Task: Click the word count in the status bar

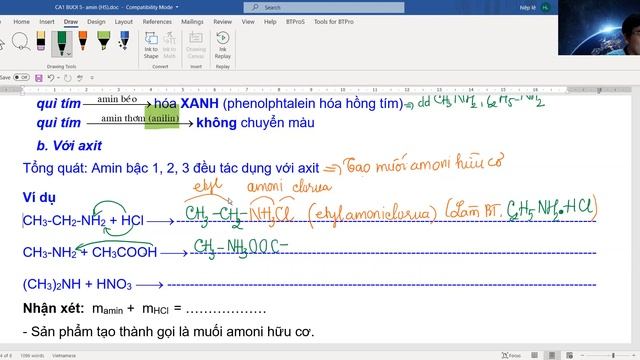Action: pyautogui.click(x=32, y=356)
